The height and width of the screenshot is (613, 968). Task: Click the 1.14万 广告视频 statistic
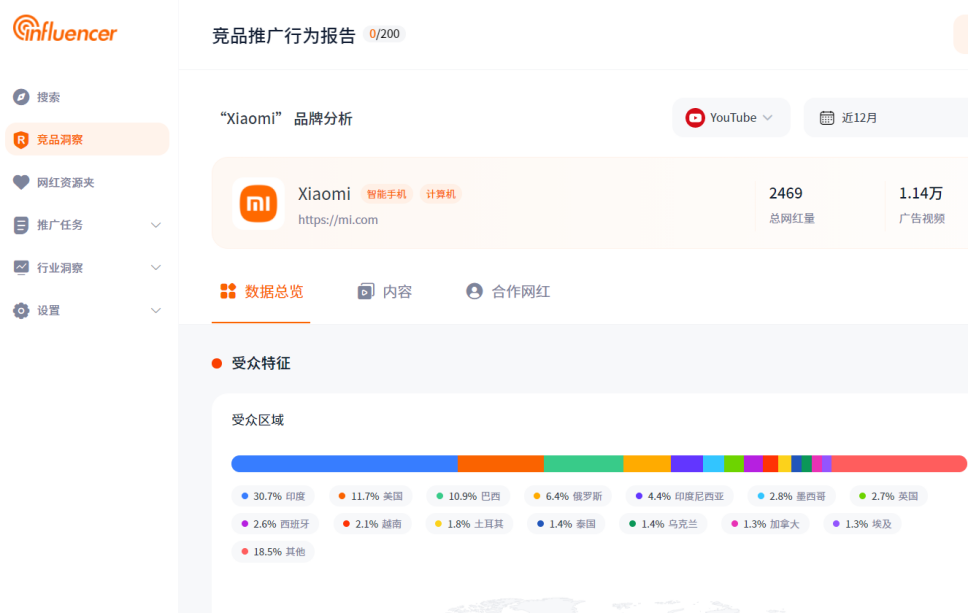[x=921, y=204]
